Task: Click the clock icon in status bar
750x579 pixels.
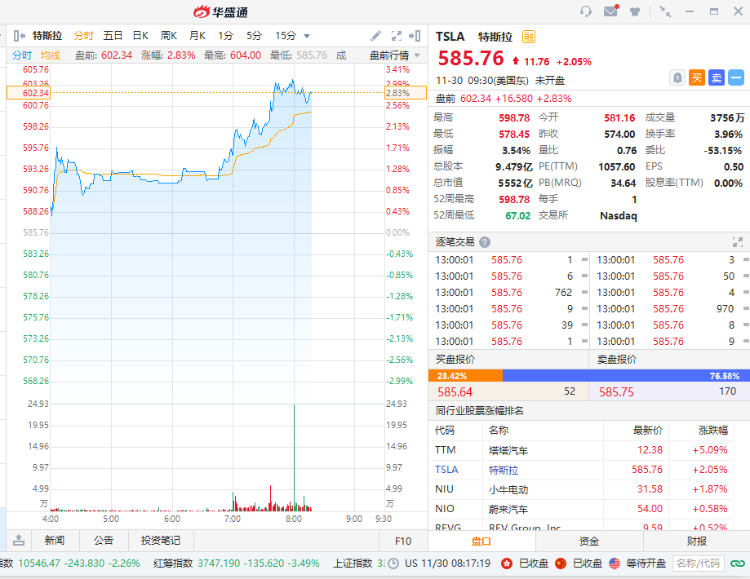Action: tap(393, 563)
